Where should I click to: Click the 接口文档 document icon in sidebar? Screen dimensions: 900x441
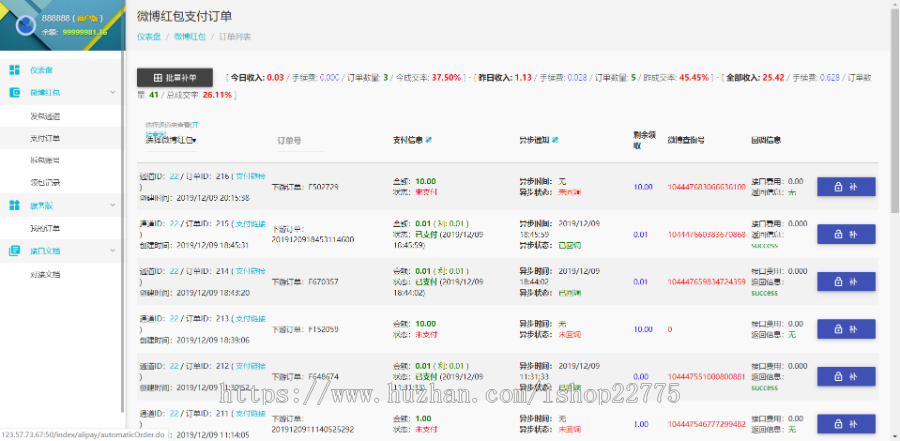[x=14, y=250]
